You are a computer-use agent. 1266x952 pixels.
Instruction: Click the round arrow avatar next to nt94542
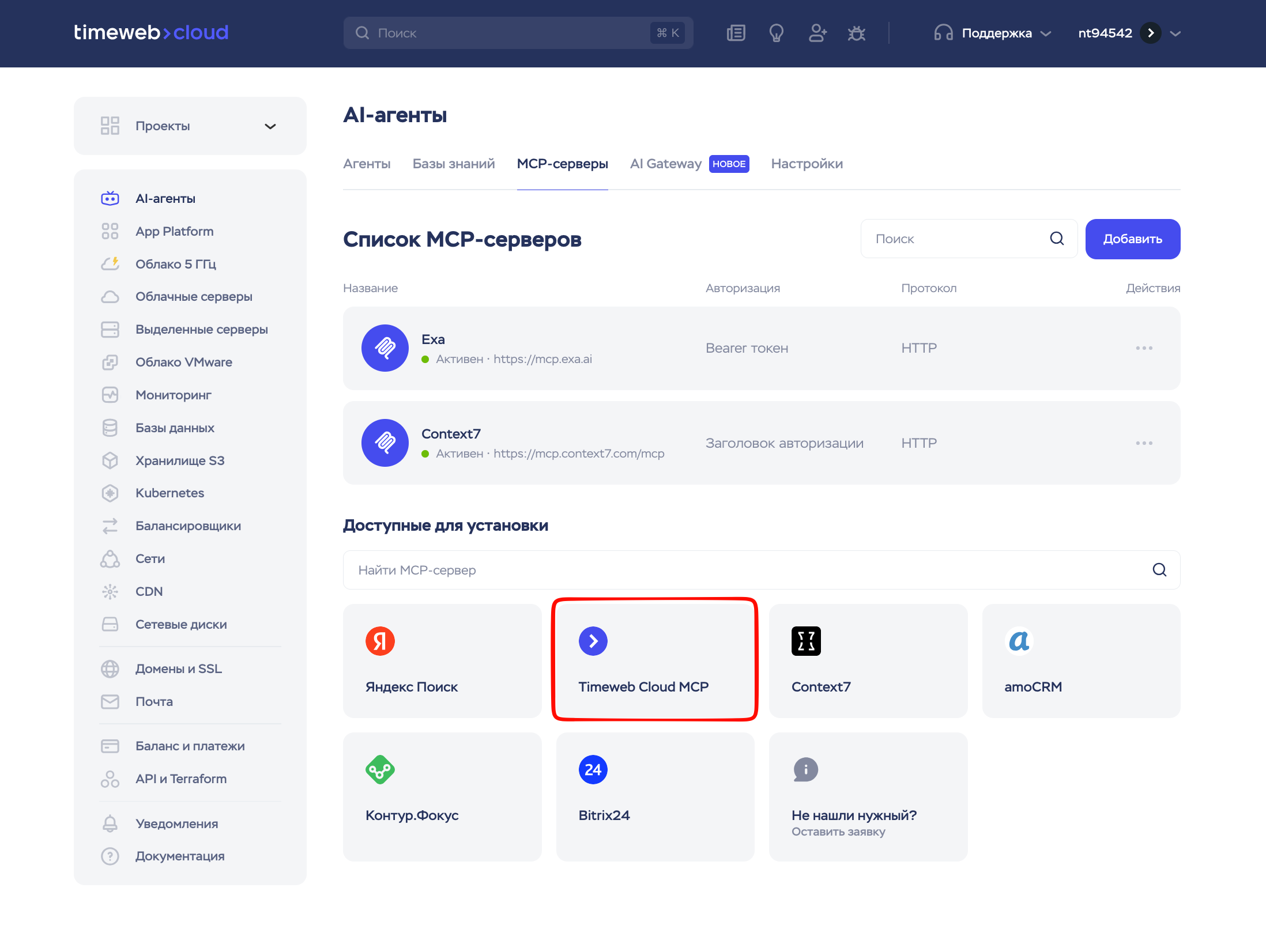pyautogui.click(x=1151, y=33)
